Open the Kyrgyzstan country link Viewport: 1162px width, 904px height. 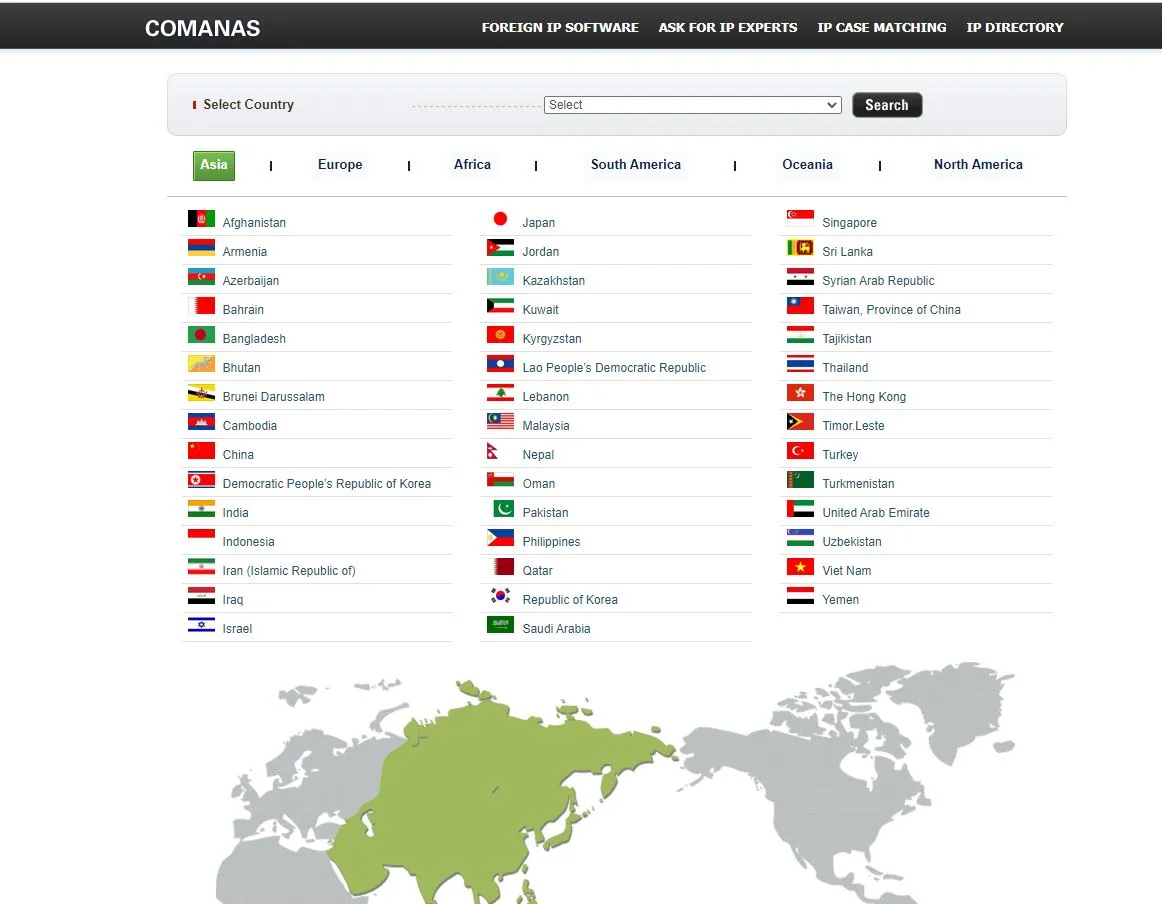point(552,339)
